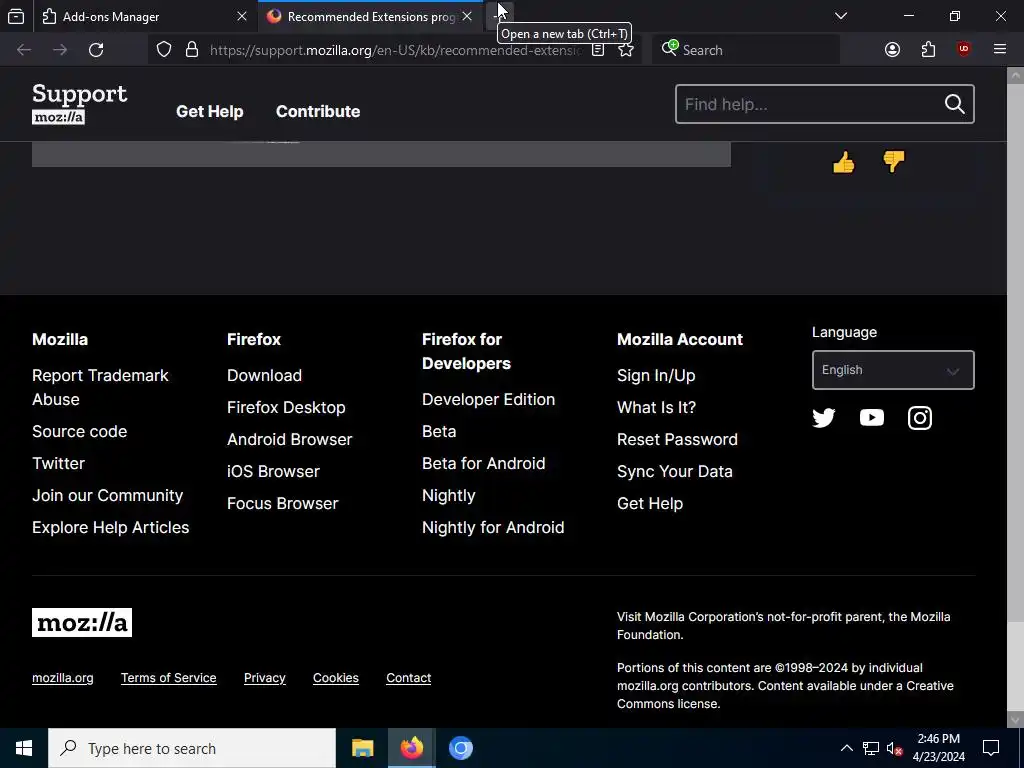
Task: Open the Nightly for Android link
Action: (493, 528)
